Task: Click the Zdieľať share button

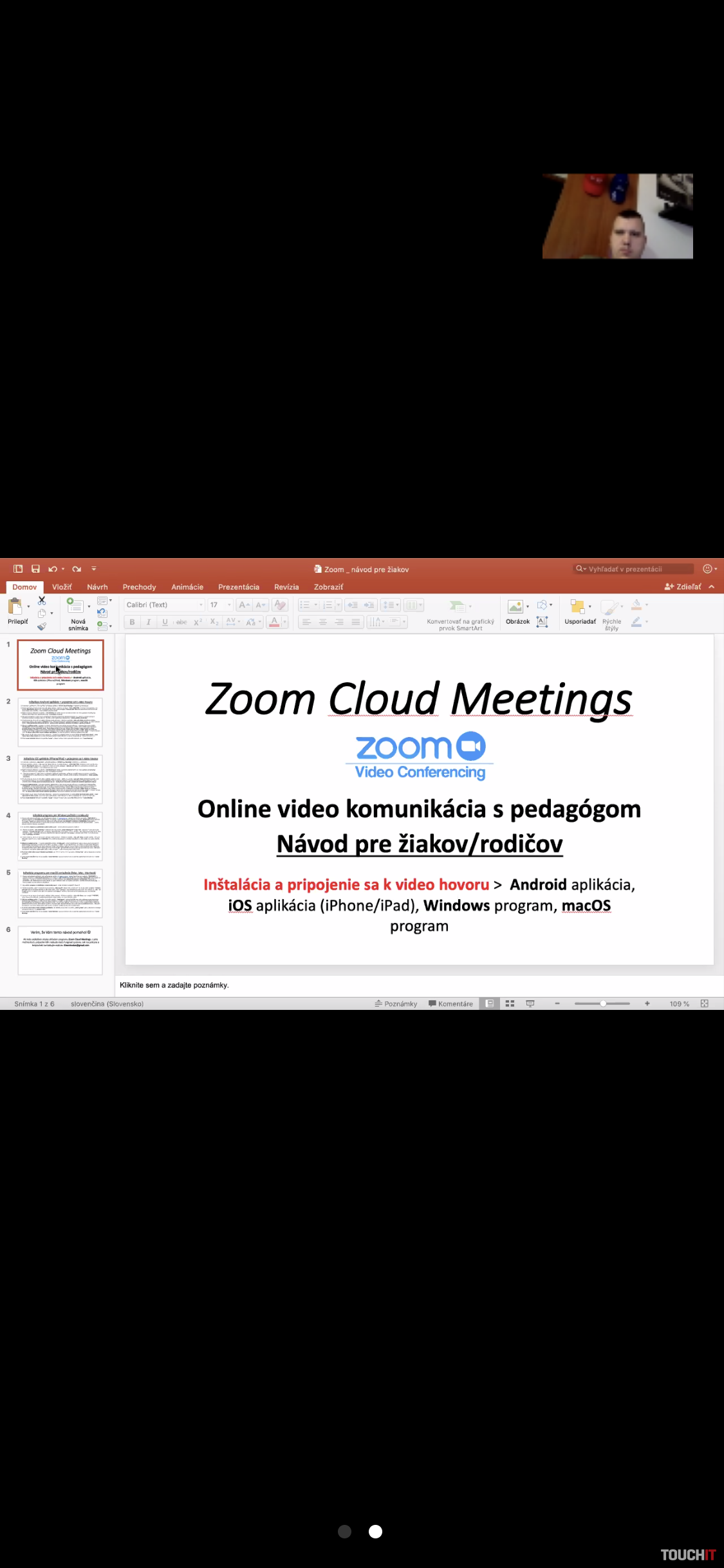Action: click(x=683, y=586)
